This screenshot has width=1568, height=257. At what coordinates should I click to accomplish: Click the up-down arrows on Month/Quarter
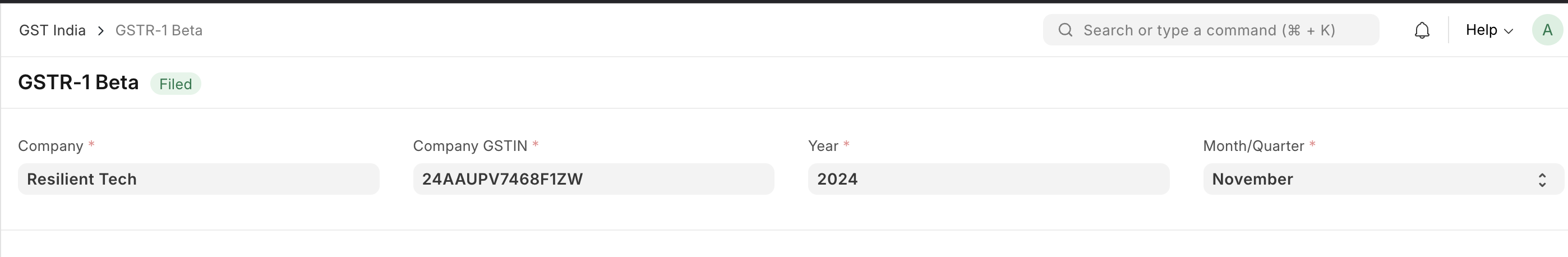(1542, 180)
